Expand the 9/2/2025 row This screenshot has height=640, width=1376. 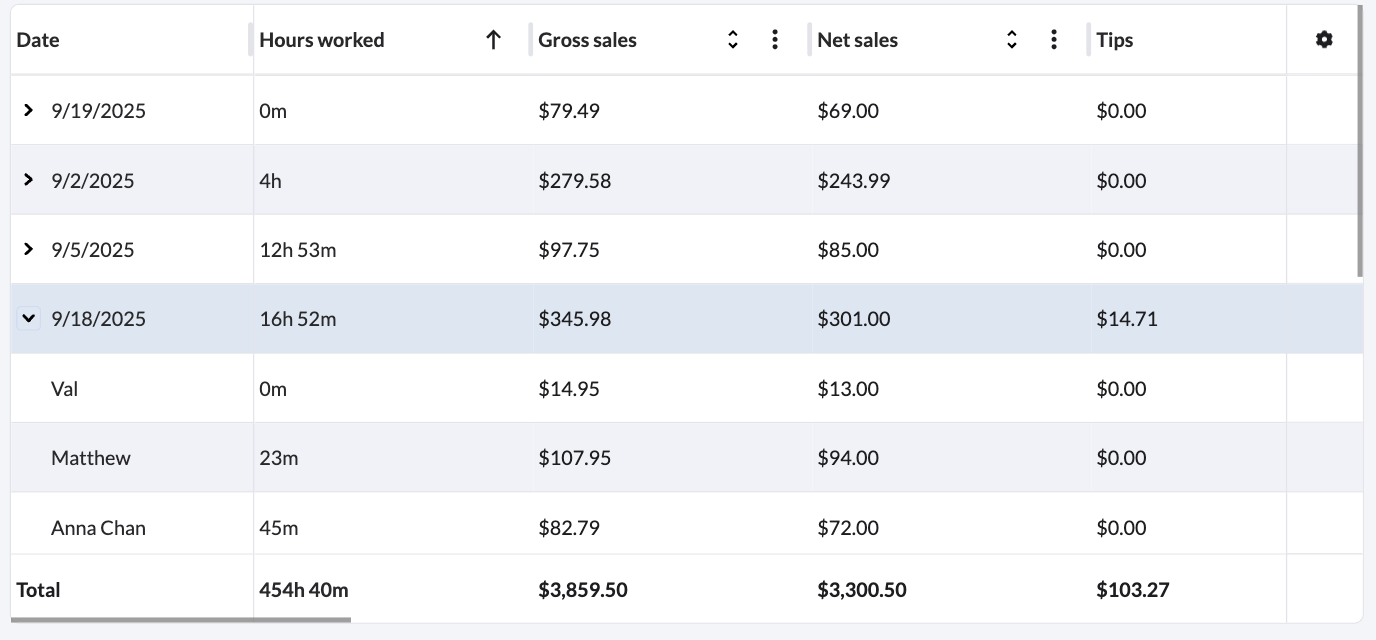click(28, 180)
